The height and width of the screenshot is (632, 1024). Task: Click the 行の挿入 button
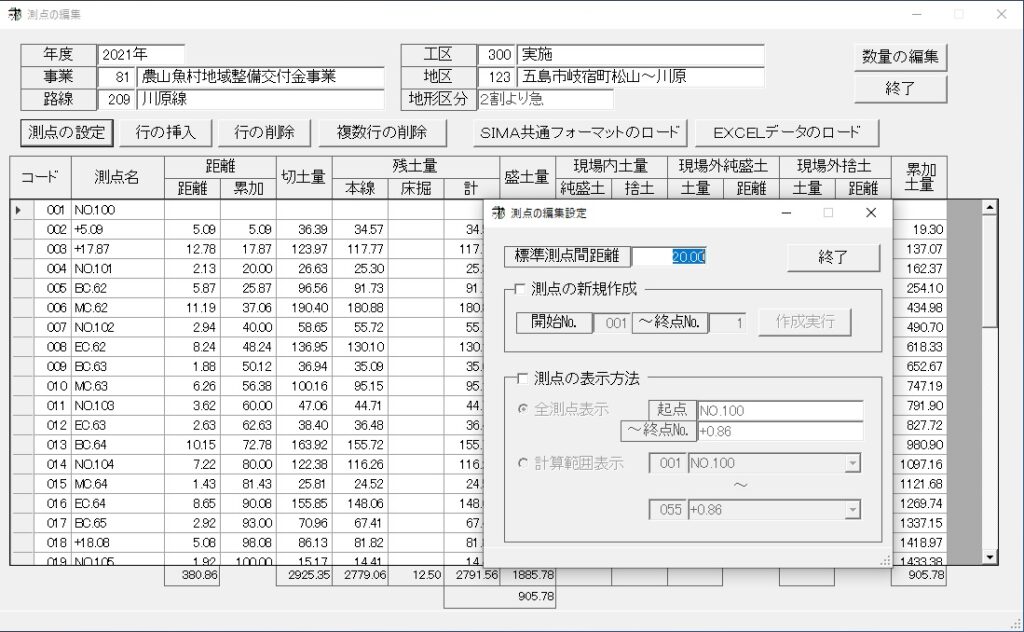[x=165, y=133]
